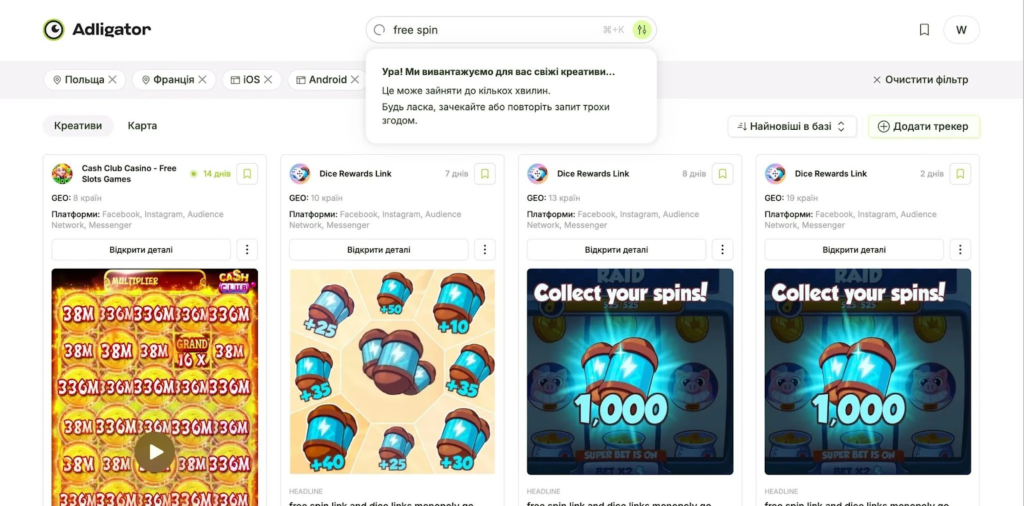This screenshot has width=1024, height=506.
Task: Open more options for Cash Club Casino card
Action: (x=247, y=249)
